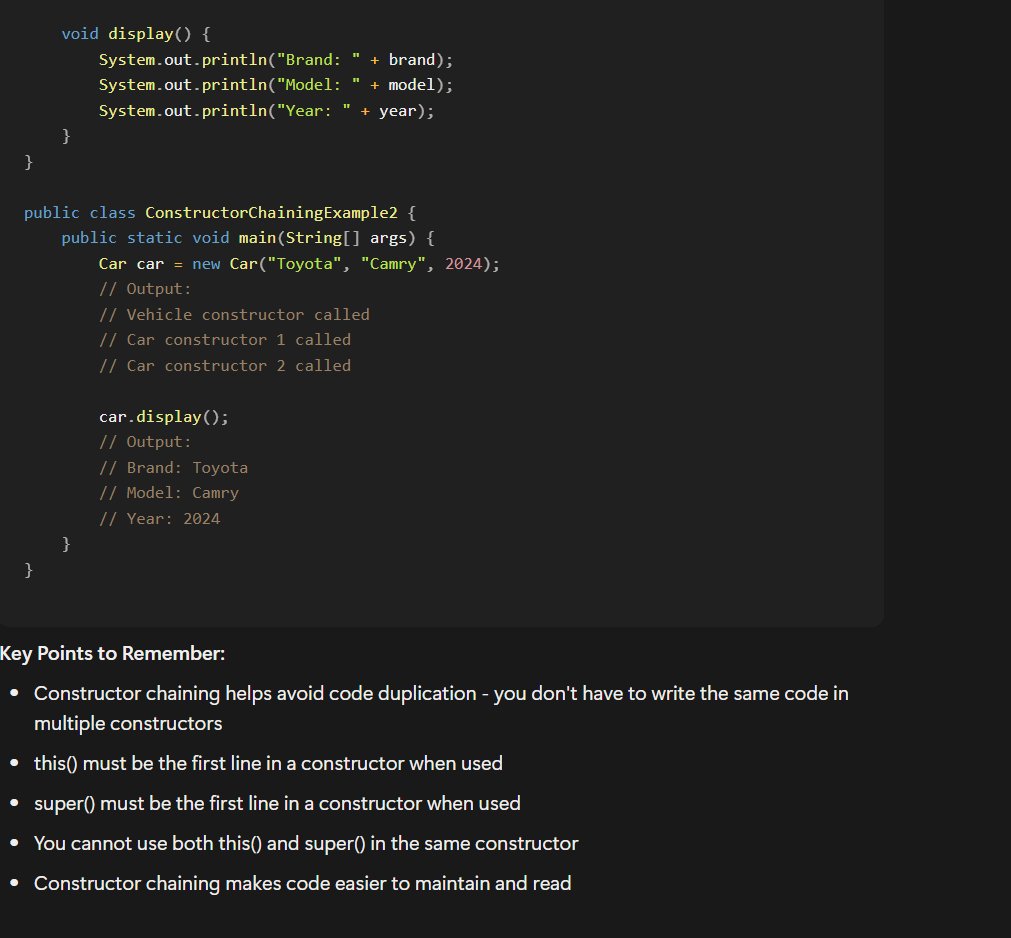
Task: Click comment '// Year: 2024'
Action: [x=159, y=518]
